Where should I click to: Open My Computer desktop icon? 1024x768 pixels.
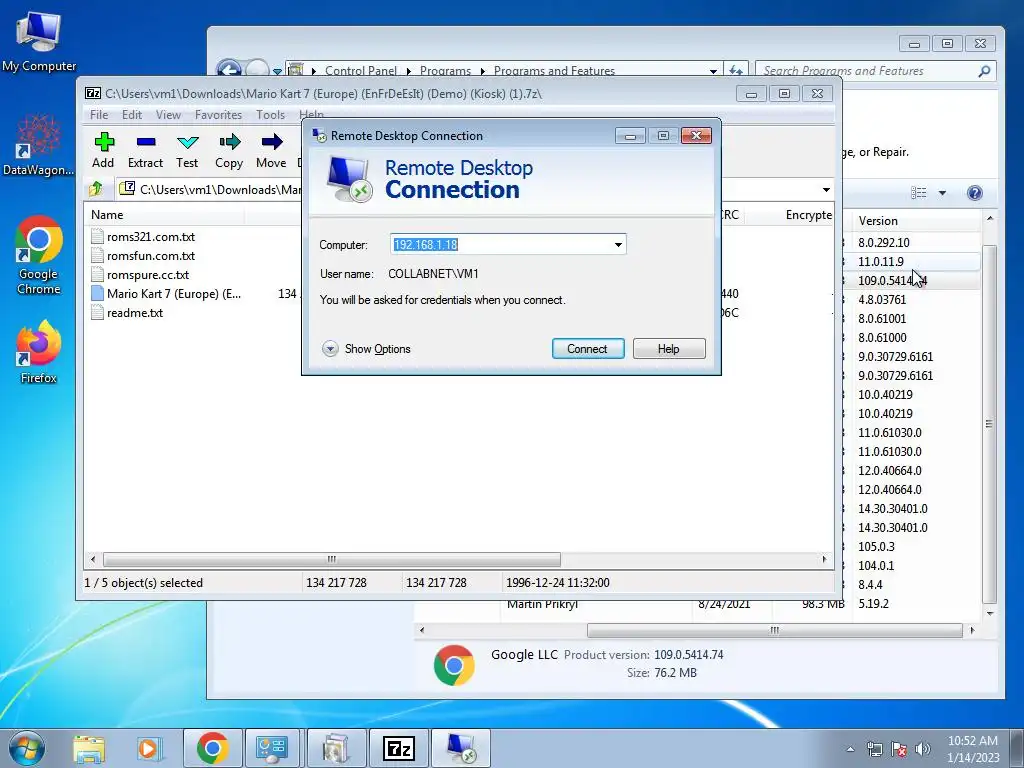point(39,42)
